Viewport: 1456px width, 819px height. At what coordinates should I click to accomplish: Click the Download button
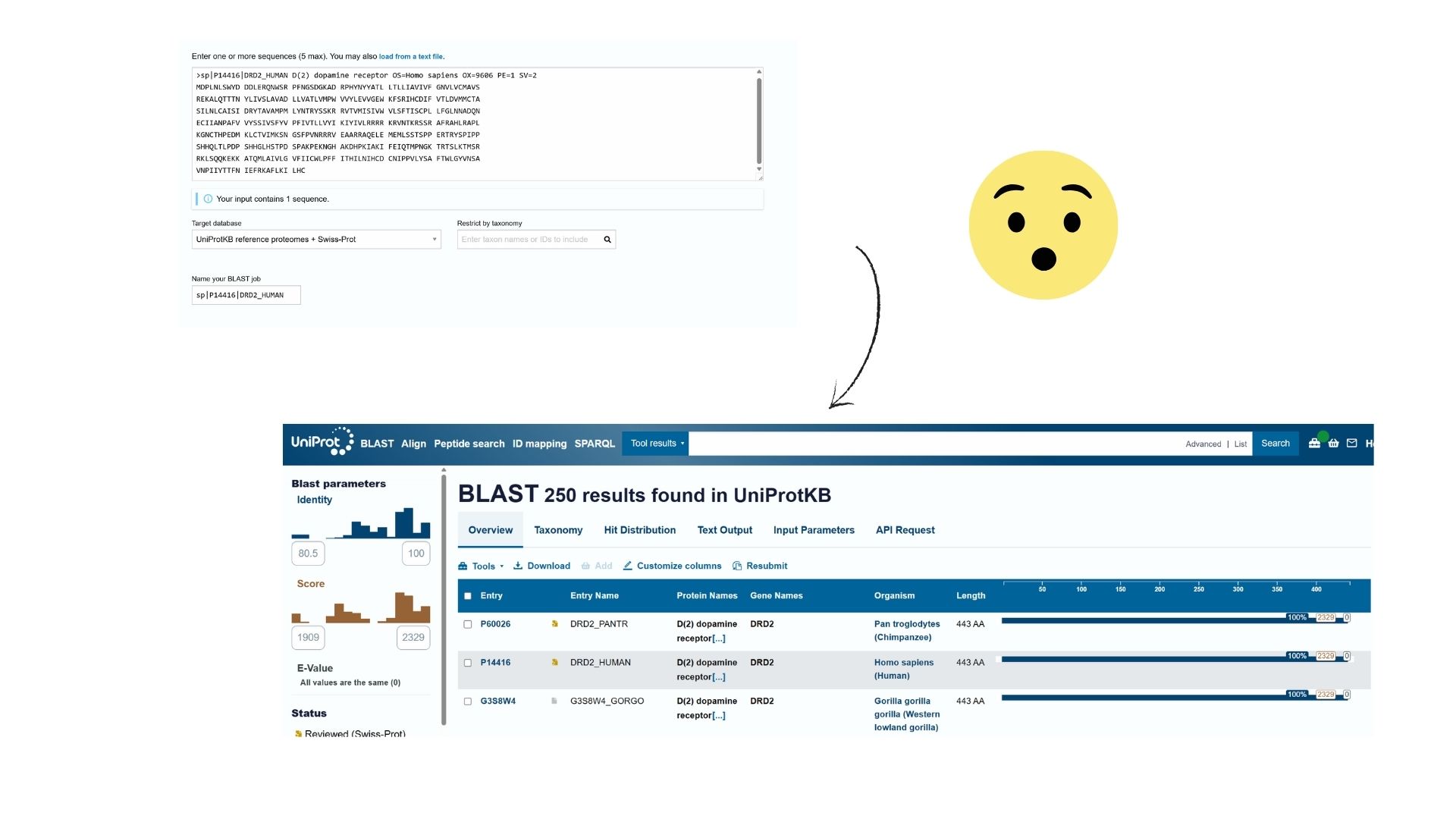pyautogui.click(x=541, y=566)
